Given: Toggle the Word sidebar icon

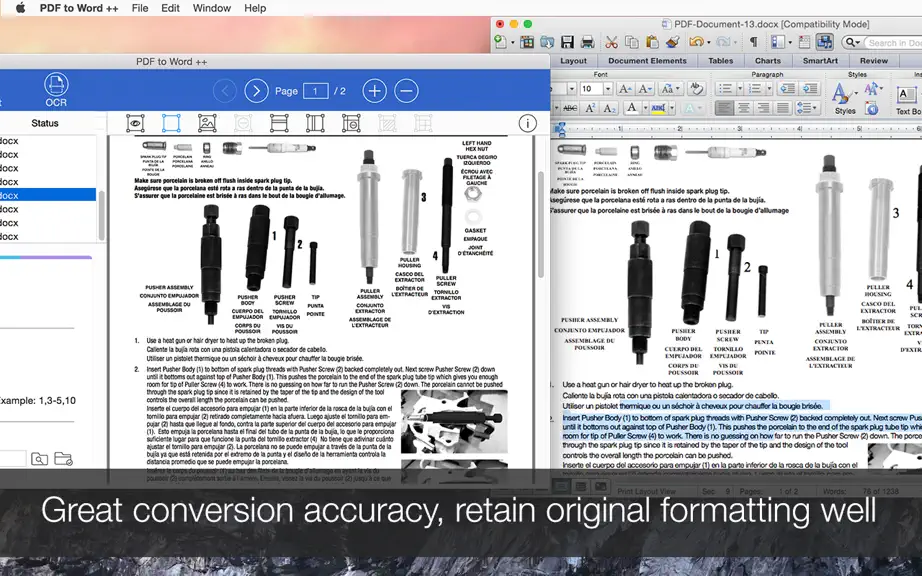Looking at the screenshot, I should click(x=778, y=42).
